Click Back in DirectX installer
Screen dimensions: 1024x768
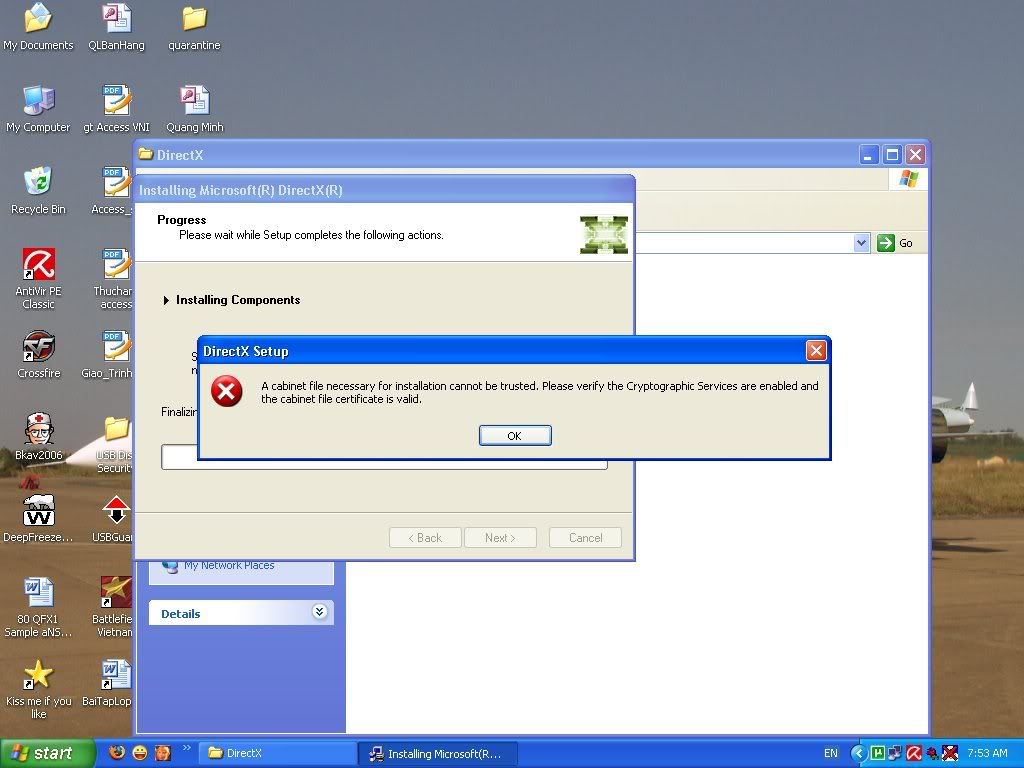click(x=425, y=537)
